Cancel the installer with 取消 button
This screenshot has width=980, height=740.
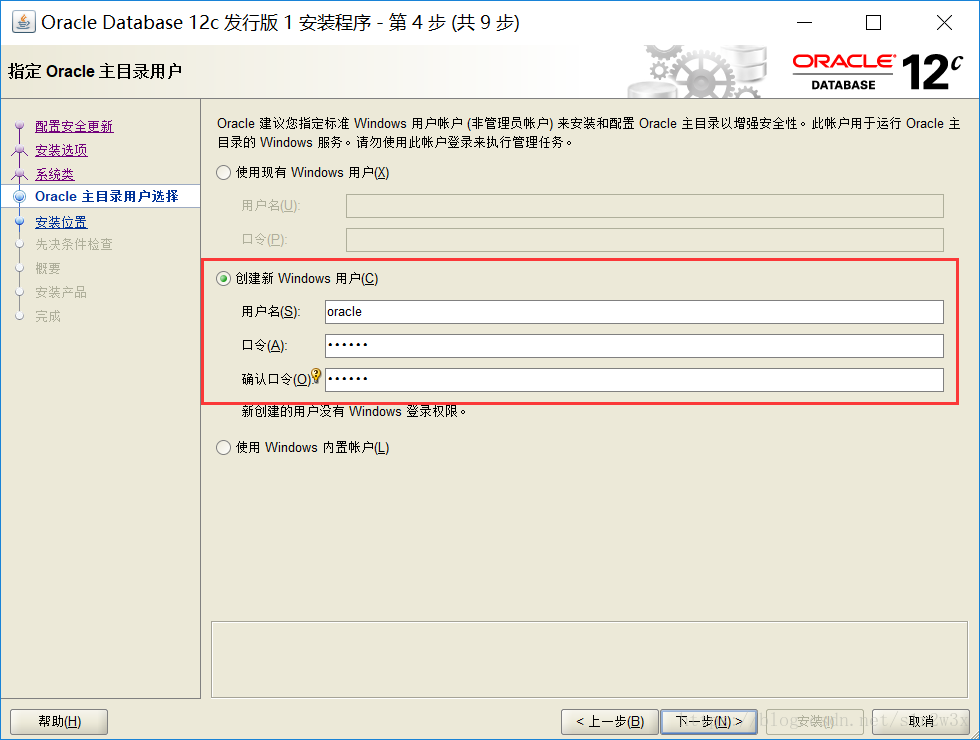coord(921,722)
